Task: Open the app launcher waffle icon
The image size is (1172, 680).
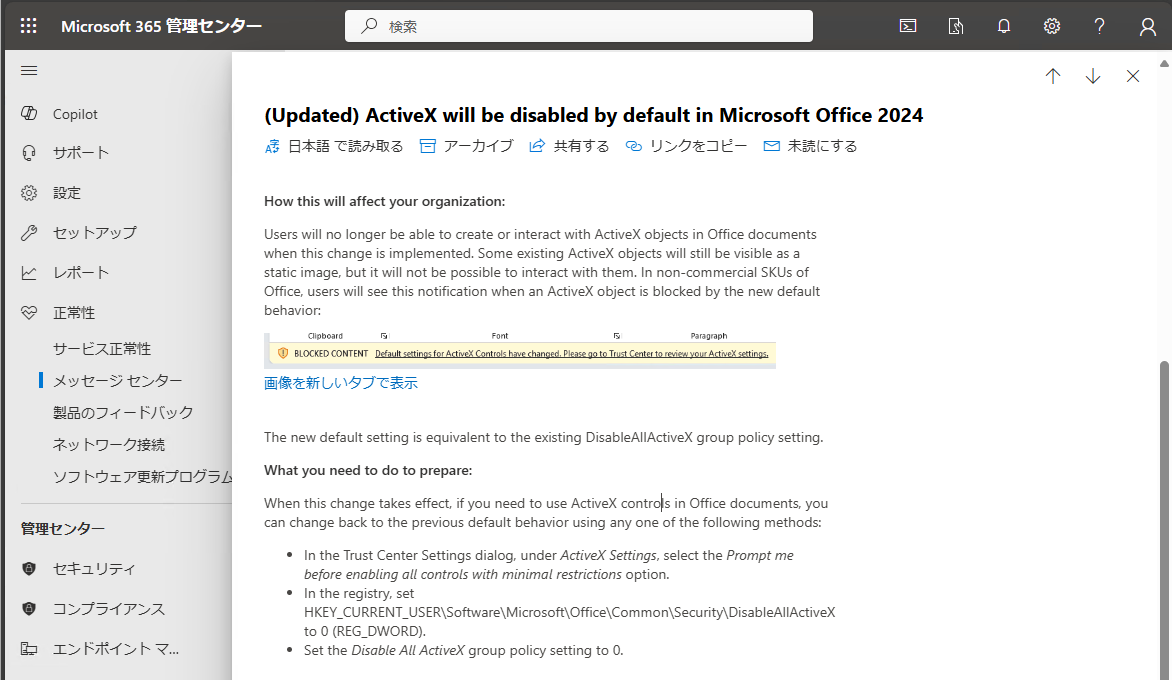Action: tap(29, 26)
